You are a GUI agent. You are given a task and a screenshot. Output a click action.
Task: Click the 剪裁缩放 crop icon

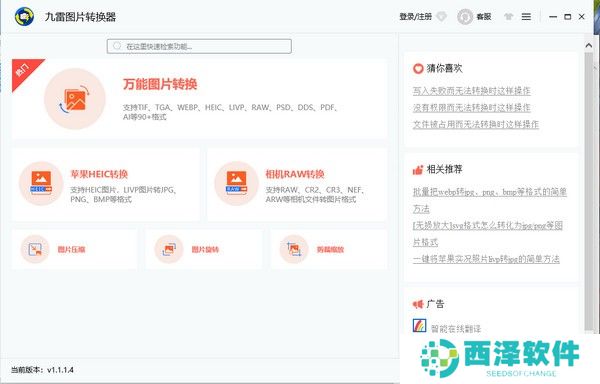point(294,249)
